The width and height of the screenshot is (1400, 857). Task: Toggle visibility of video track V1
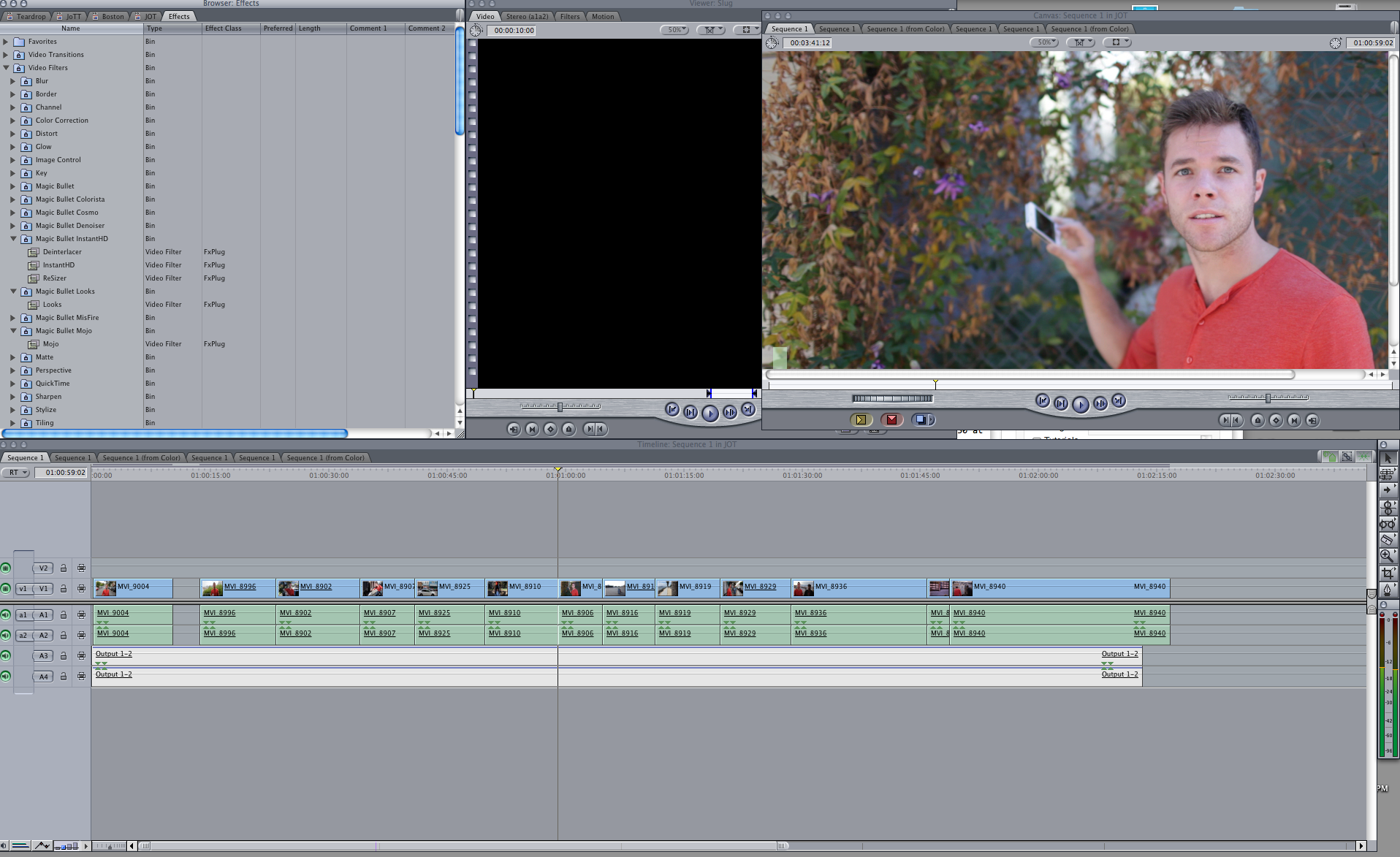coord(6,589)
